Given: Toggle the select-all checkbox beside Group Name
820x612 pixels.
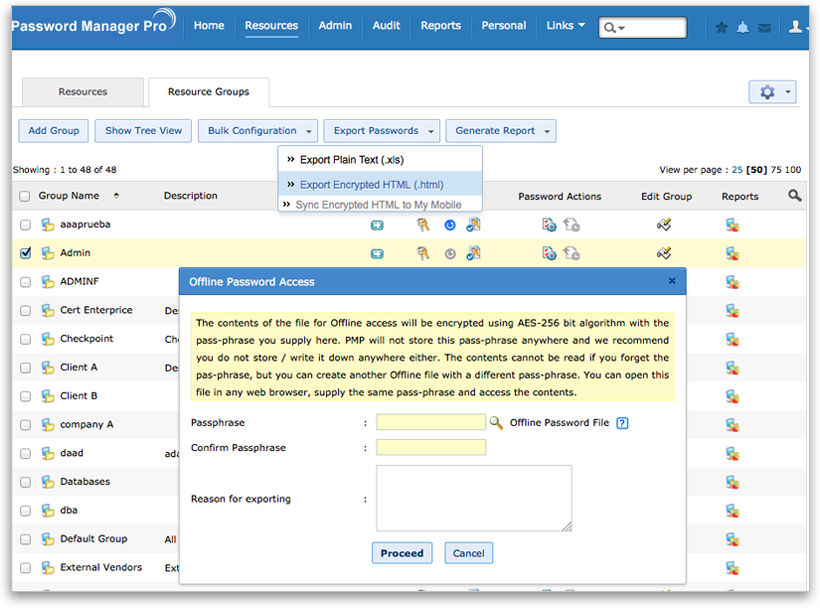Looking at the screenshot, I should click(x=25, y=196).
